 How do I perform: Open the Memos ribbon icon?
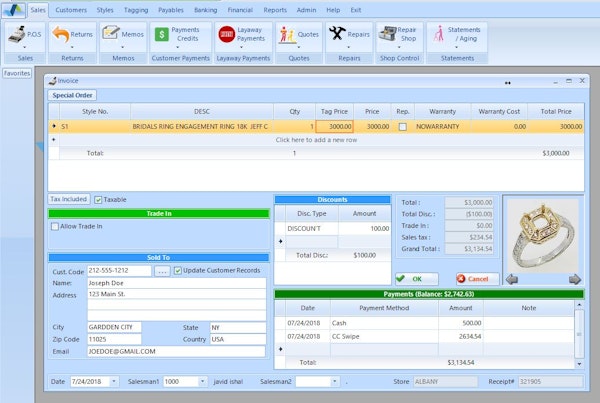(x=110, y=36)
